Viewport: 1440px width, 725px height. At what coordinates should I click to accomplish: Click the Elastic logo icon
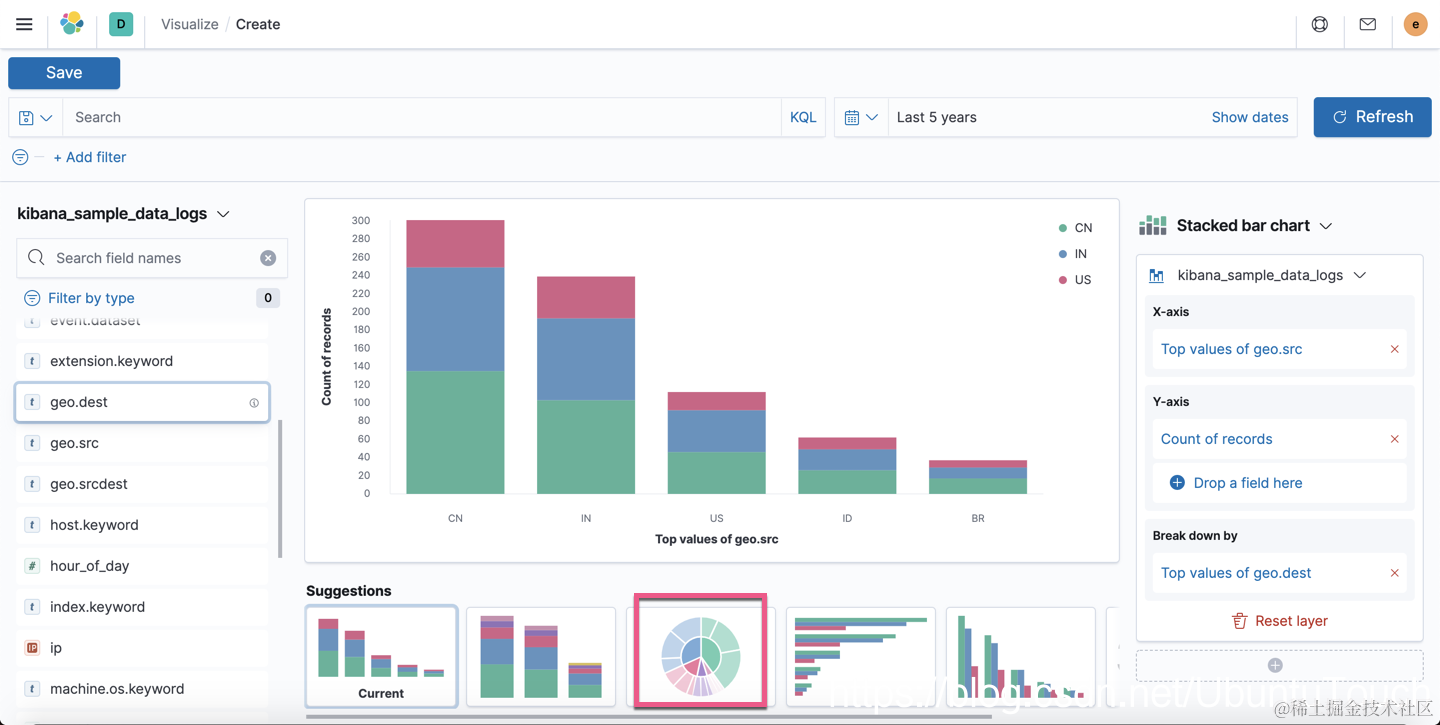click(x=72, y=24)
